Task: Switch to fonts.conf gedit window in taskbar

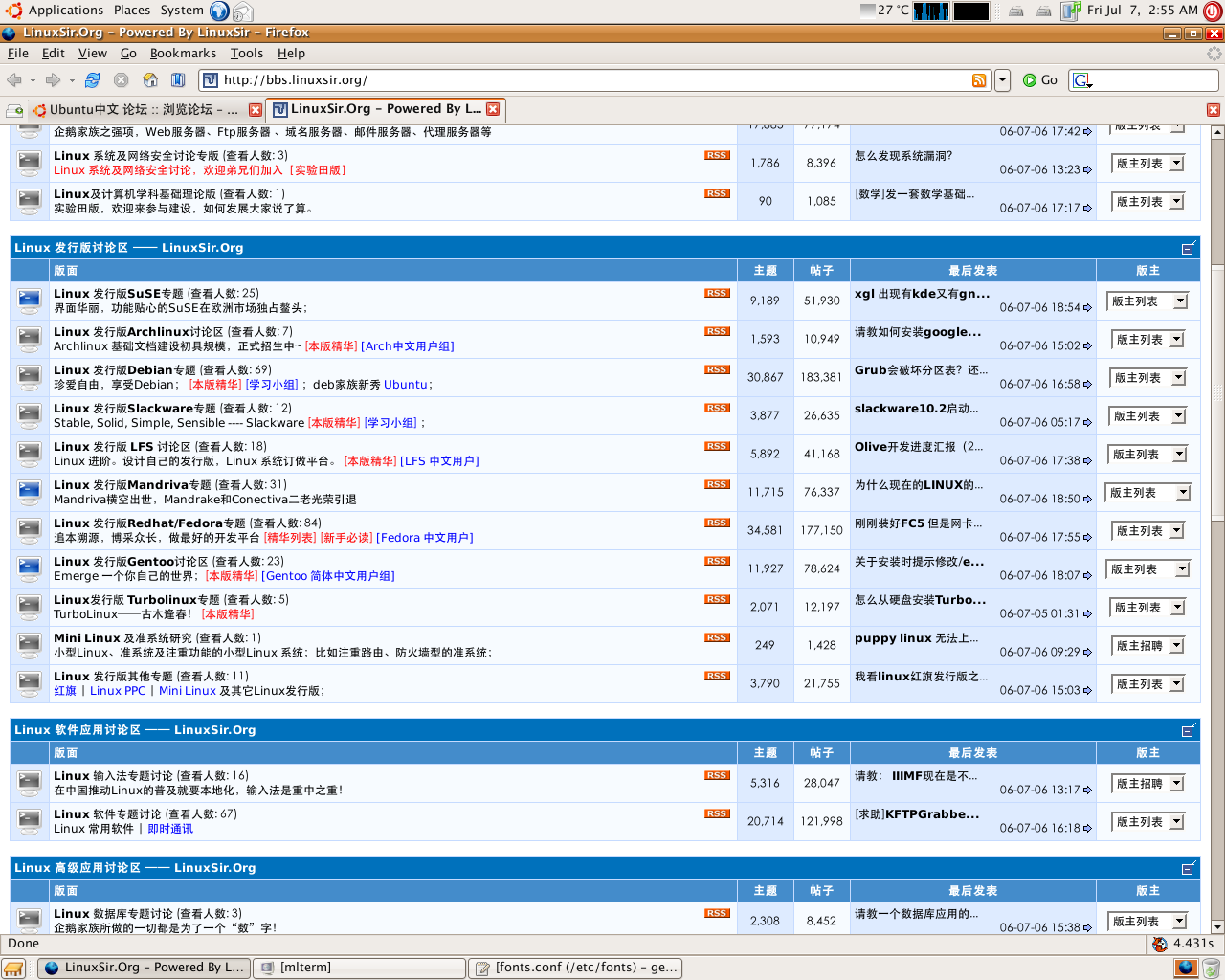Action: [576, 968]
